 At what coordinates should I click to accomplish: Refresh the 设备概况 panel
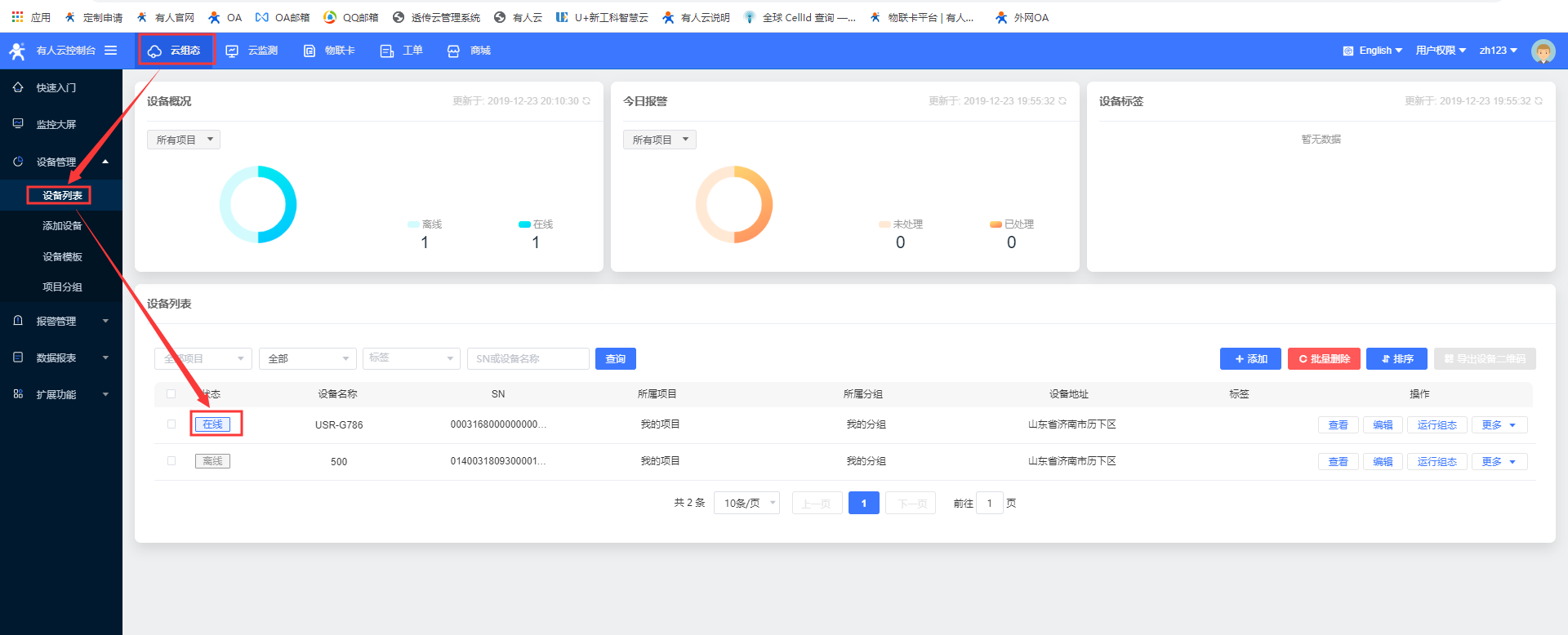586,101
